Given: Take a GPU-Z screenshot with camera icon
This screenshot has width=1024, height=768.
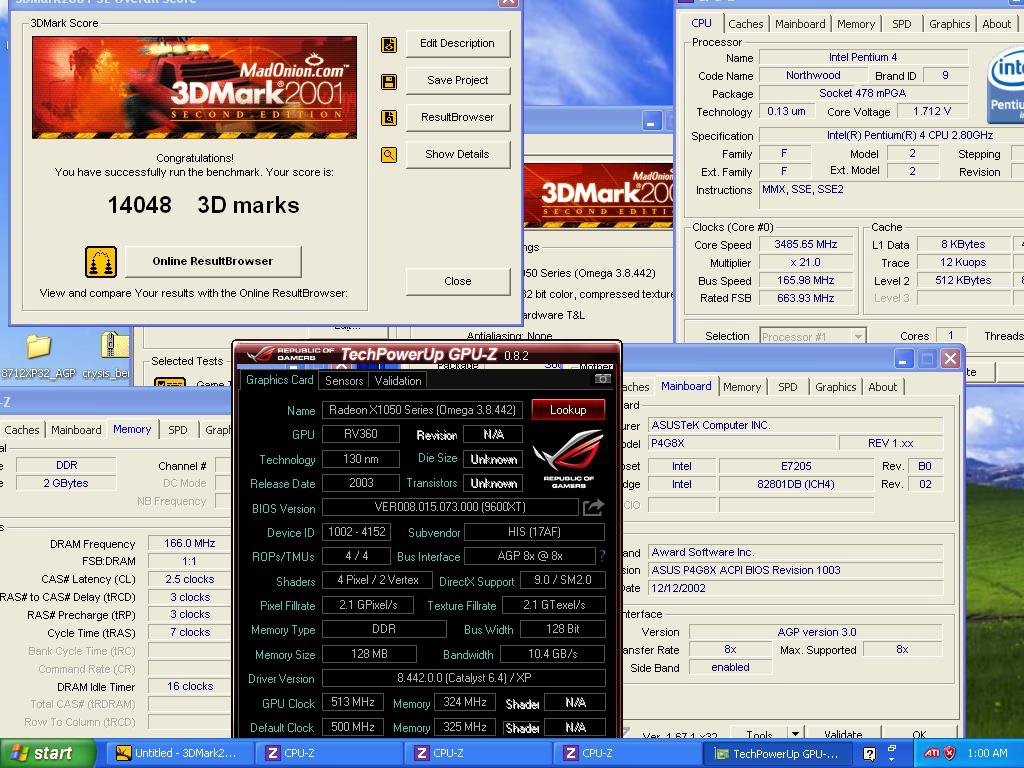Looking at the screenshot, I should click(602, 379).
